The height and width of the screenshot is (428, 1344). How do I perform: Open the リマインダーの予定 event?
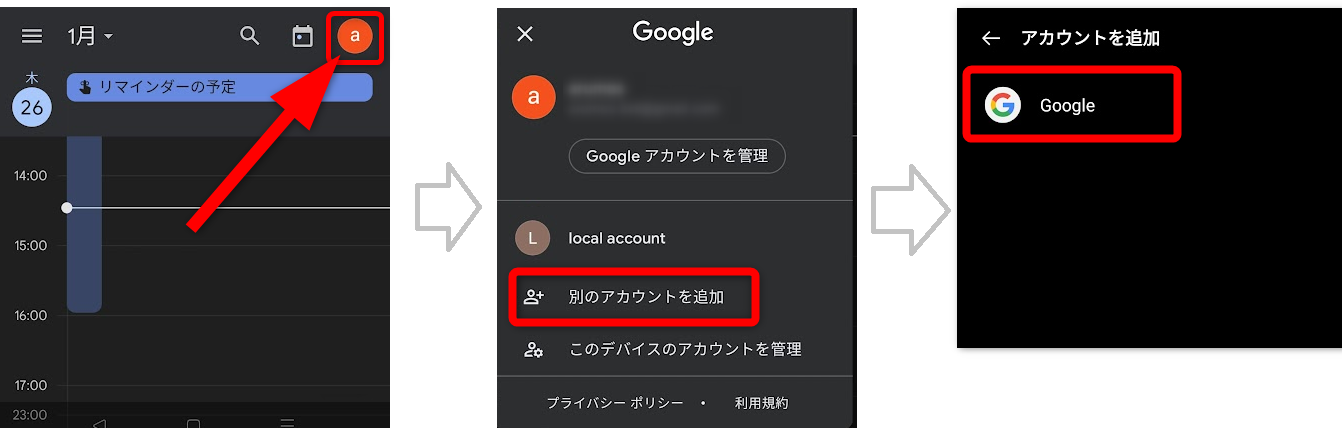219,87
